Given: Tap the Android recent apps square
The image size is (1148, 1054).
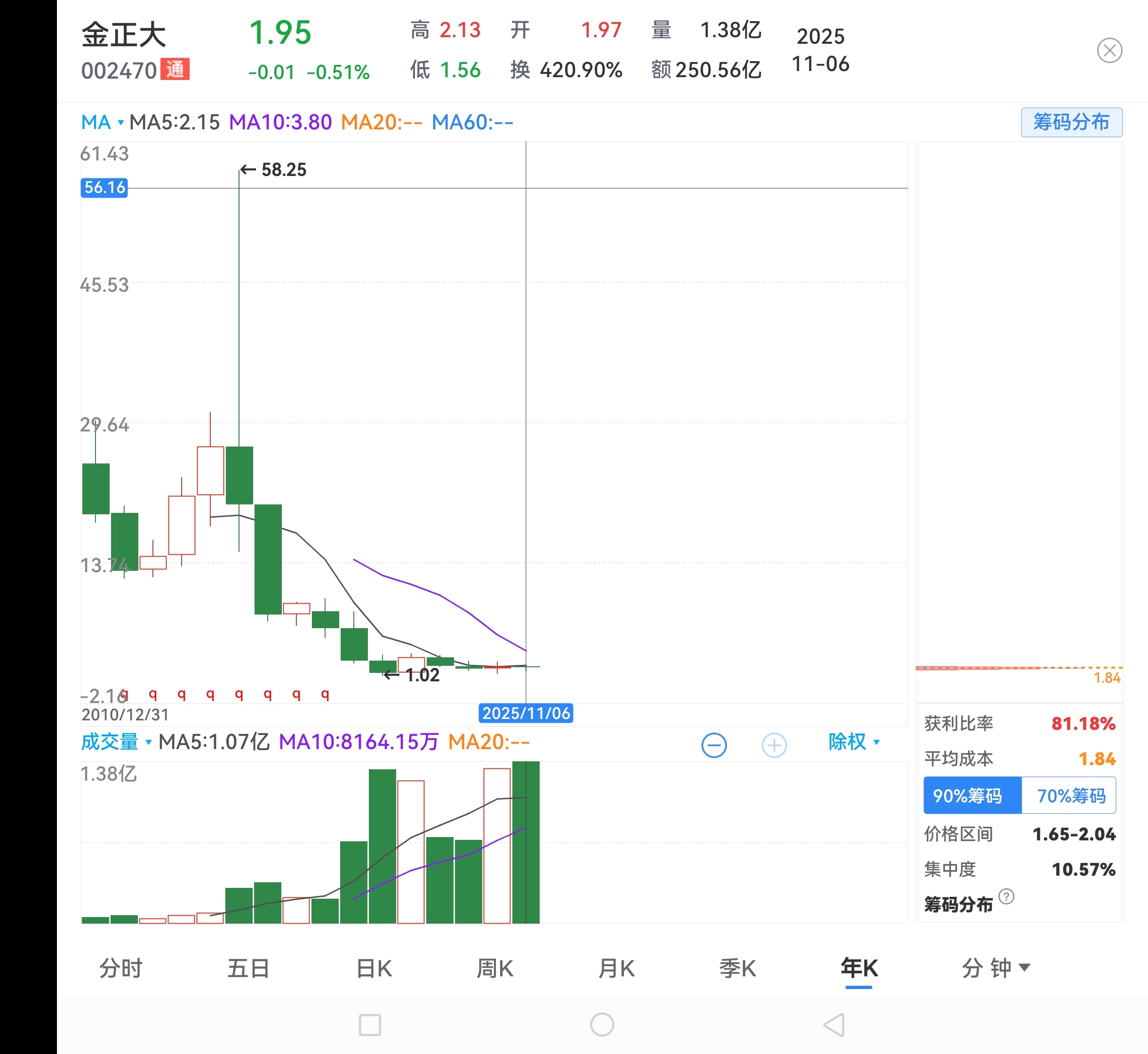Looking at the screenshot, I should [x=369, y=1025].
